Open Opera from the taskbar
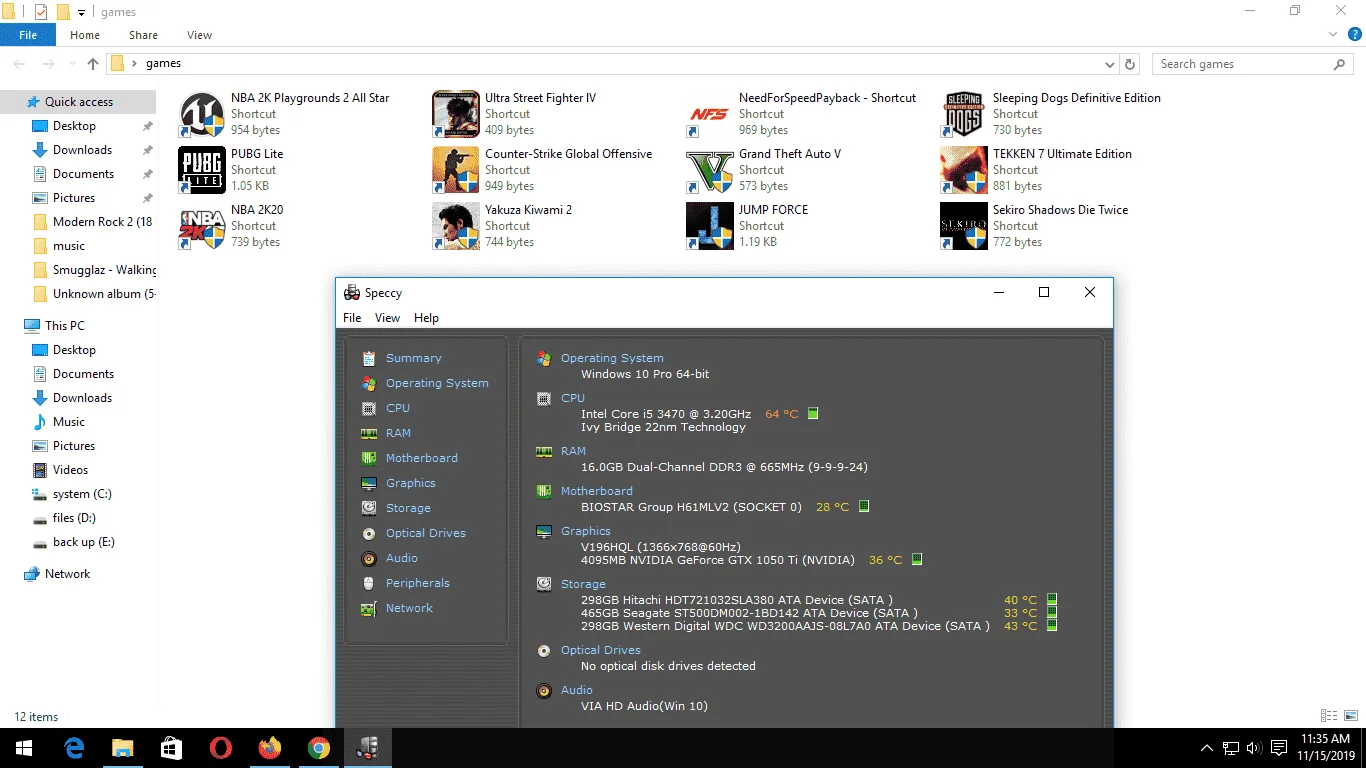Screen dimensions: 1366x768 tap(221, 748)
